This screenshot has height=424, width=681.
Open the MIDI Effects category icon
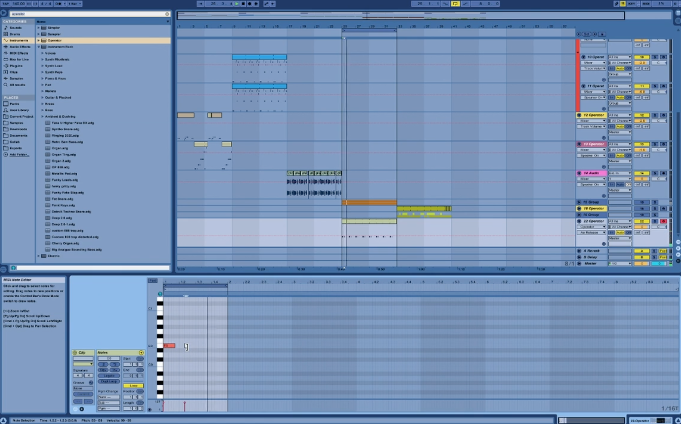[6, 53]
